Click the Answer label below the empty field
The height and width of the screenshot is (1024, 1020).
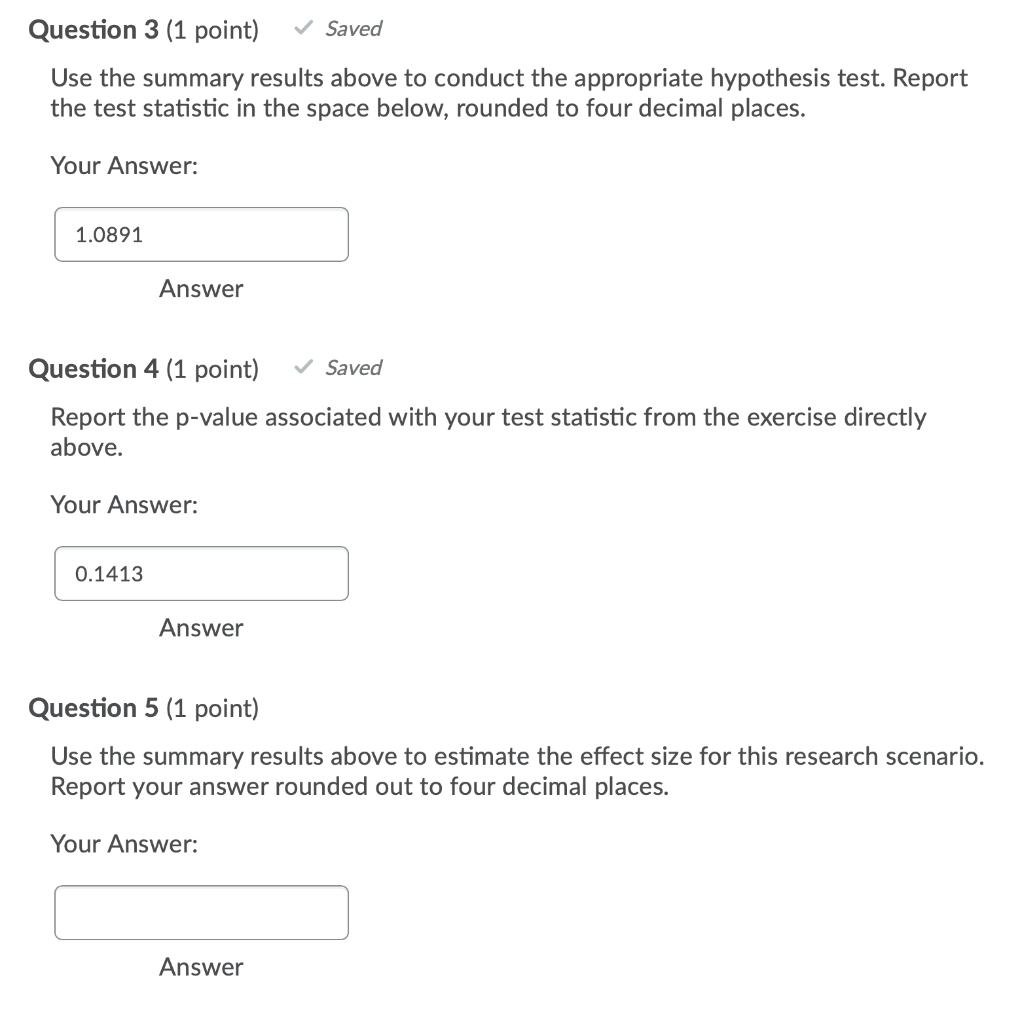pos(201,967)
